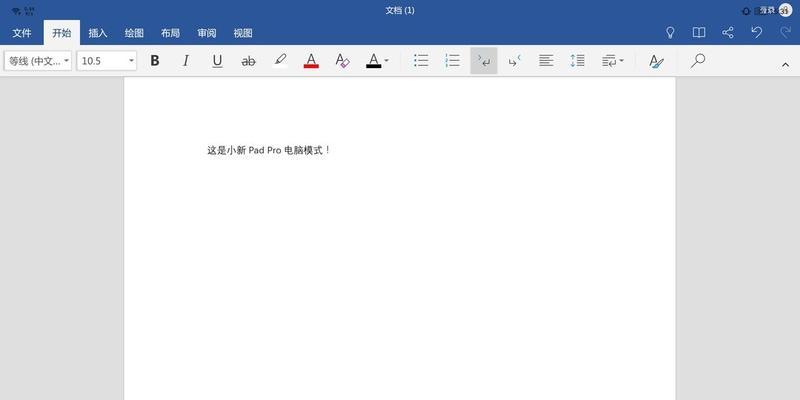Click the 登录 sign-in text
The width and height of the screenshot is (800, 400).
pos(767,10)
